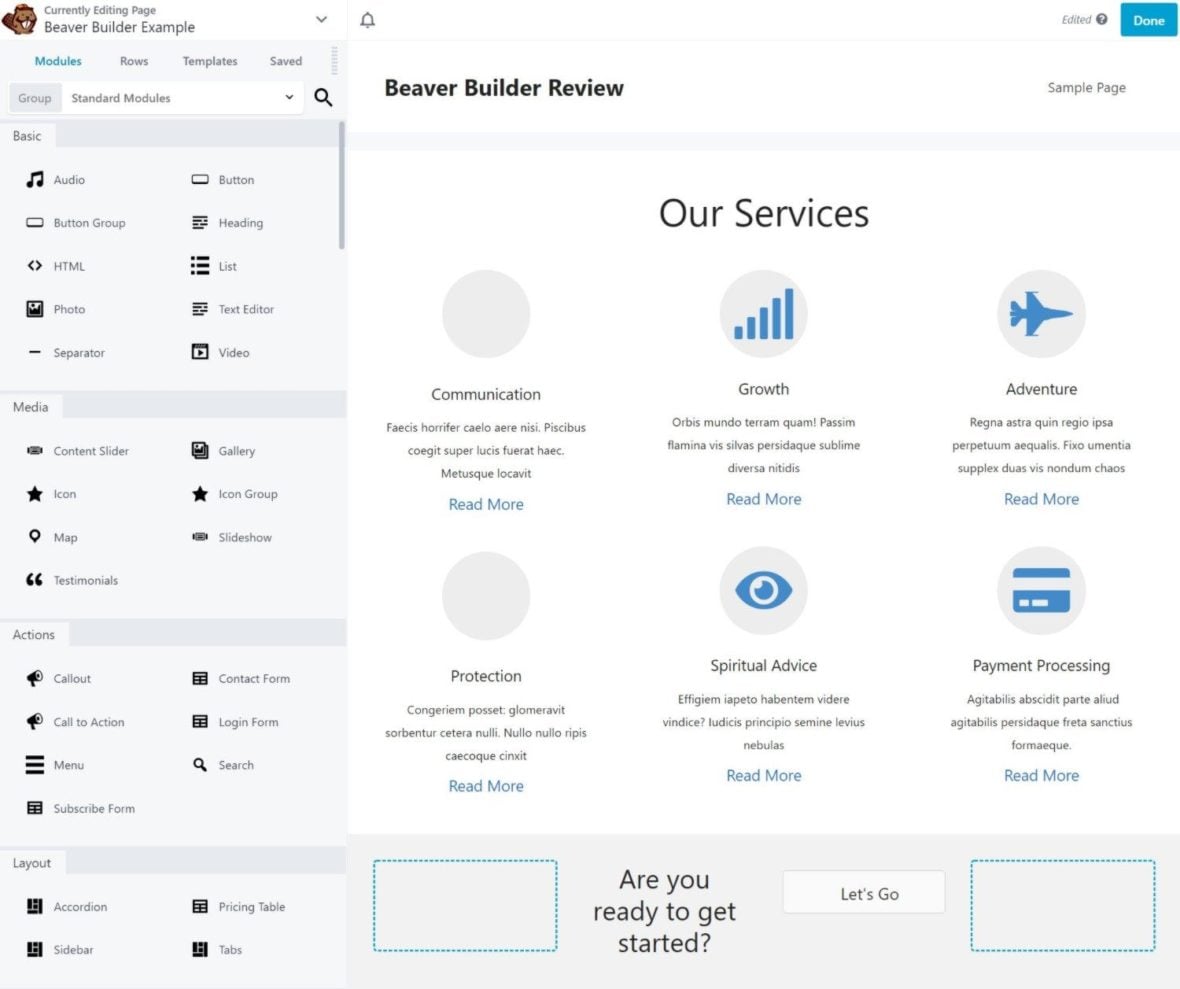Open module search with the magnifier icon
The image size is (1180, 989).
[323, 98]
